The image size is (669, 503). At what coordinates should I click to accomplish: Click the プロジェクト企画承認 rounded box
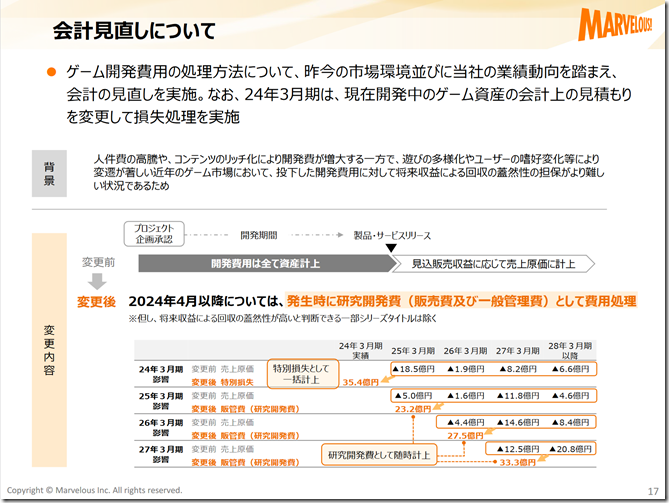point(154,234)
